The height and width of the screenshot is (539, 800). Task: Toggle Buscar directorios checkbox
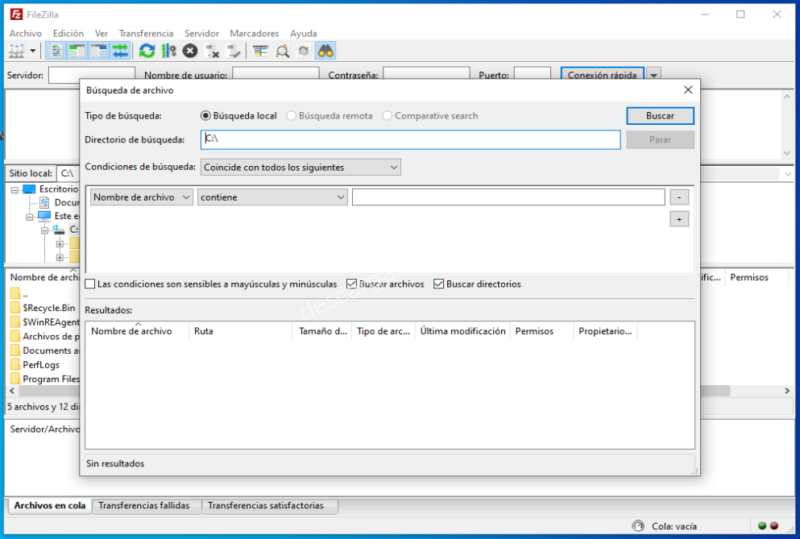point(438,284)
